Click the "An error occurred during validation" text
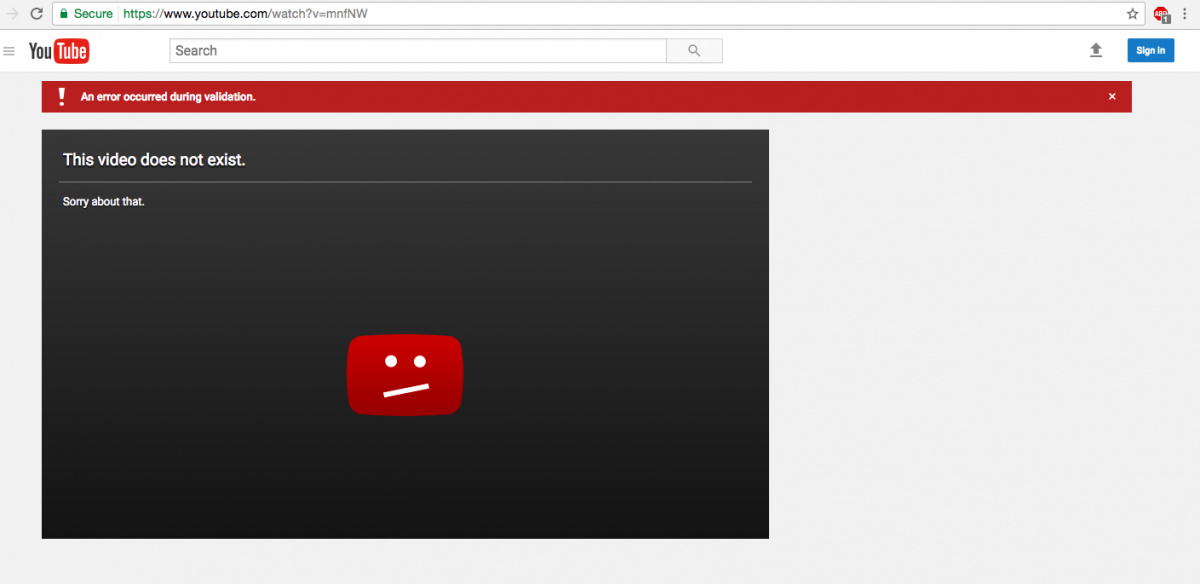 coord(168,97)
